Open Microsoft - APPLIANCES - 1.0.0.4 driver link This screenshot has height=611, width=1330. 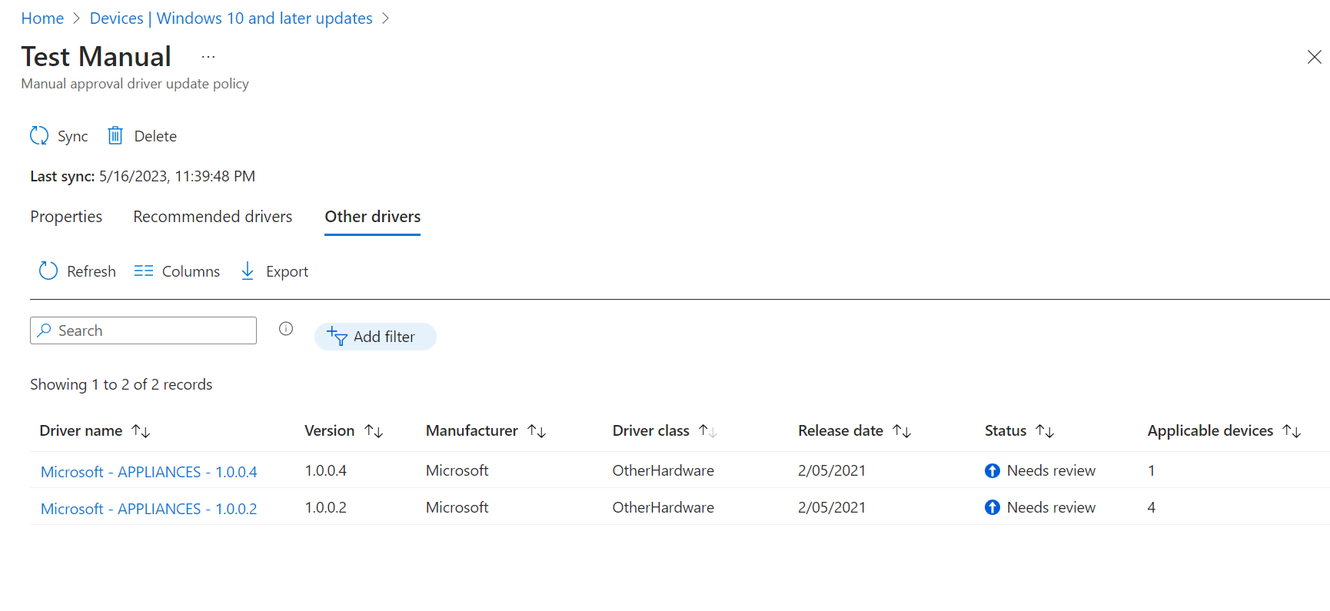149,472
